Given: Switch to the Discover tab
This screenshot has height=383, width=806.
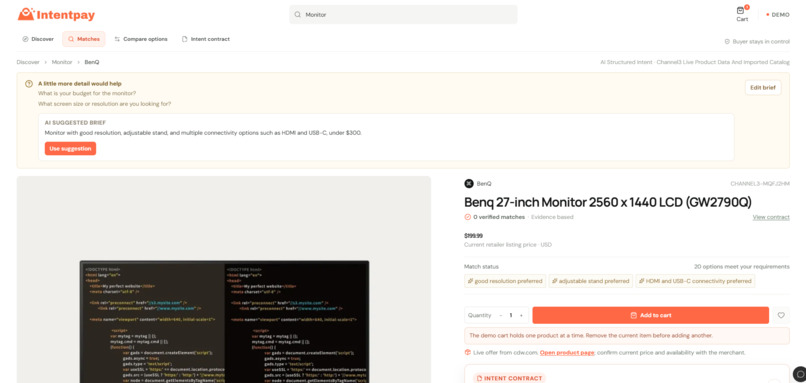Looking at the screenshot, I should click(38, 39).
